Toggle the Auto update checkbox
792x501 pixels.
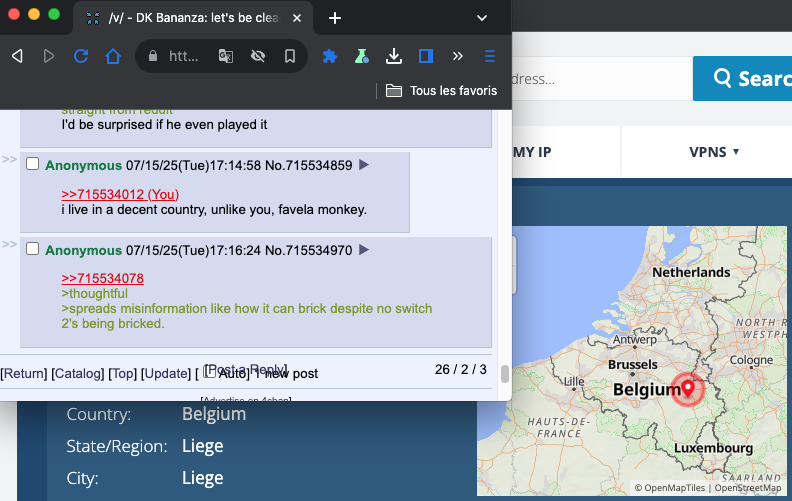(209, 372)
